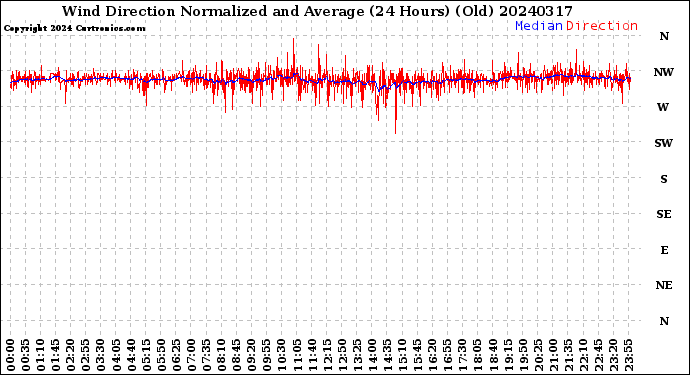This screenshot has height=375, width=690.
Task: Click the 04:05 time label
Action: tap(116, 355)
